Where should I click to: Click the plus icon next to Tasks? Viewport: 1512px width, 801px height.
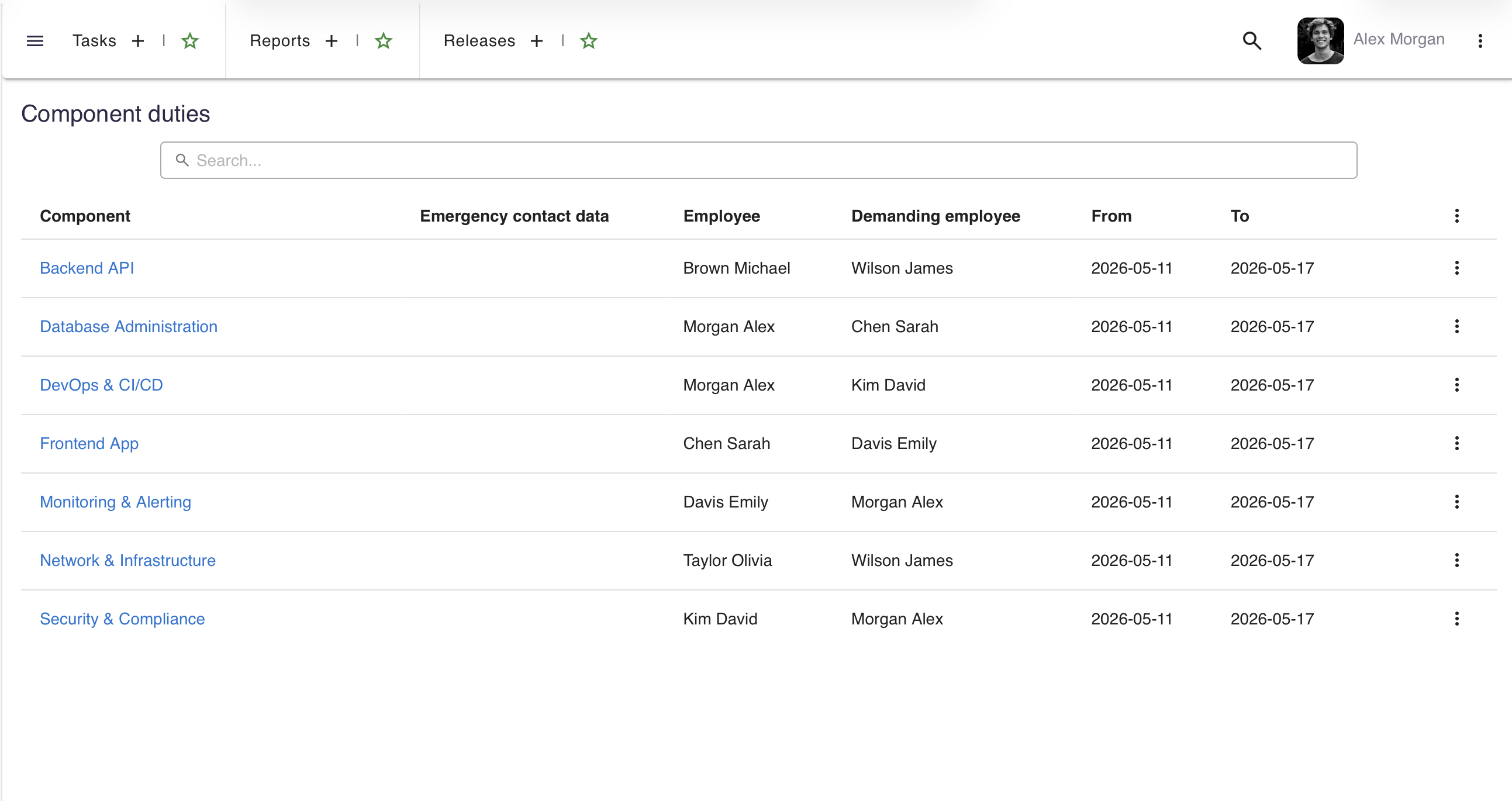click(x=138, y=40)
